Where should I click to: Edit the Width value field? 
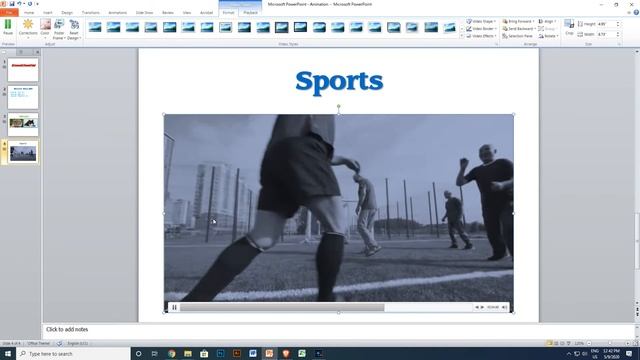pos(608,34)
